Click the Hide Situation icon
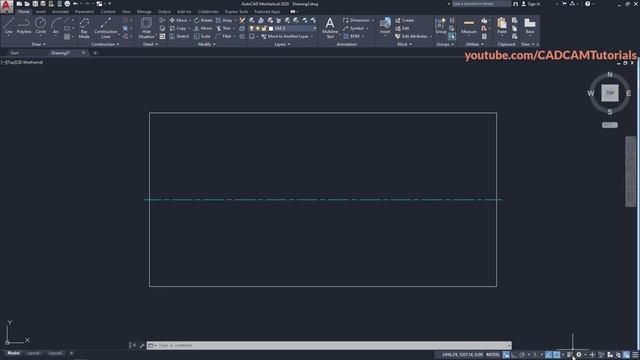640x360 pixels. pos(146,28)
